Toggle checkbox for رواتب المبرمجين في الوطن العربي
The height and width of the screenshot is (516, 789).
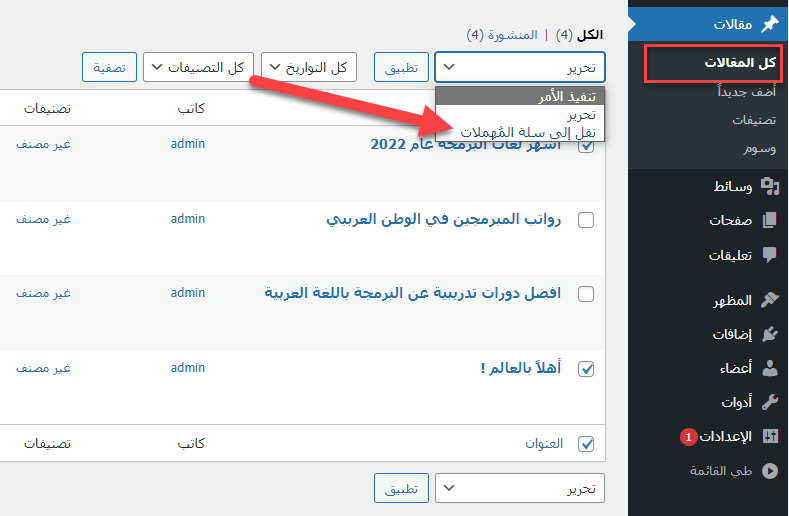[x=586, y=220]
